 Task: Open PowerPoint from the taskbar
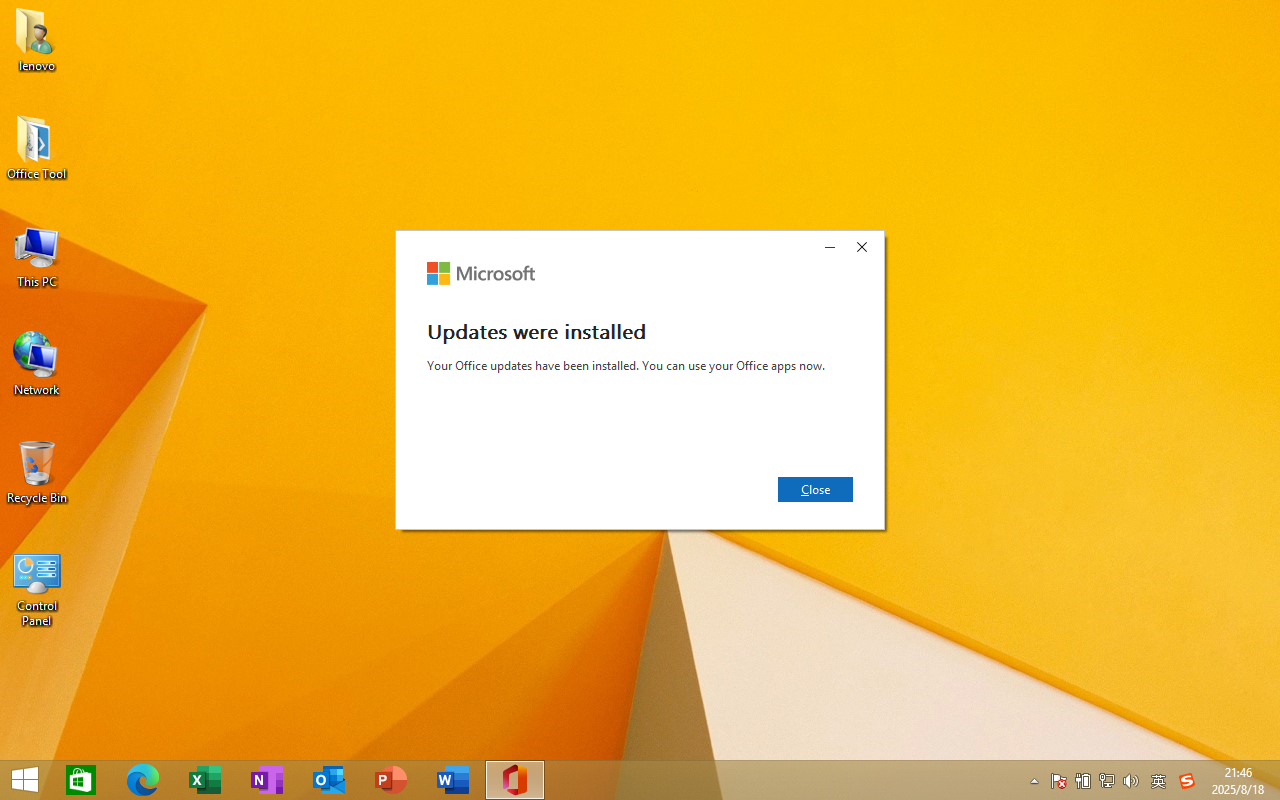[x=391, y=780]
